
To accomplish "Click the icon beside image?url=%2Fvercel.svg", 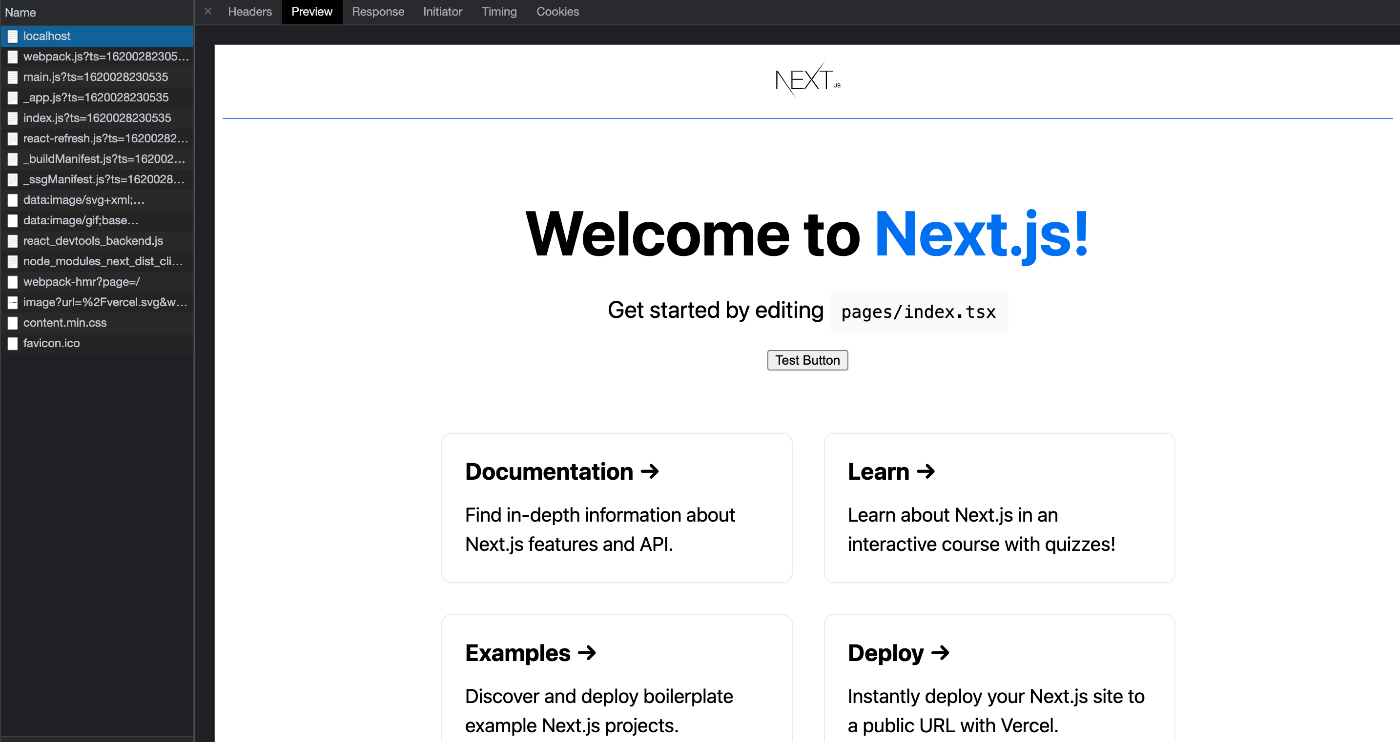I will coord(13,302).
